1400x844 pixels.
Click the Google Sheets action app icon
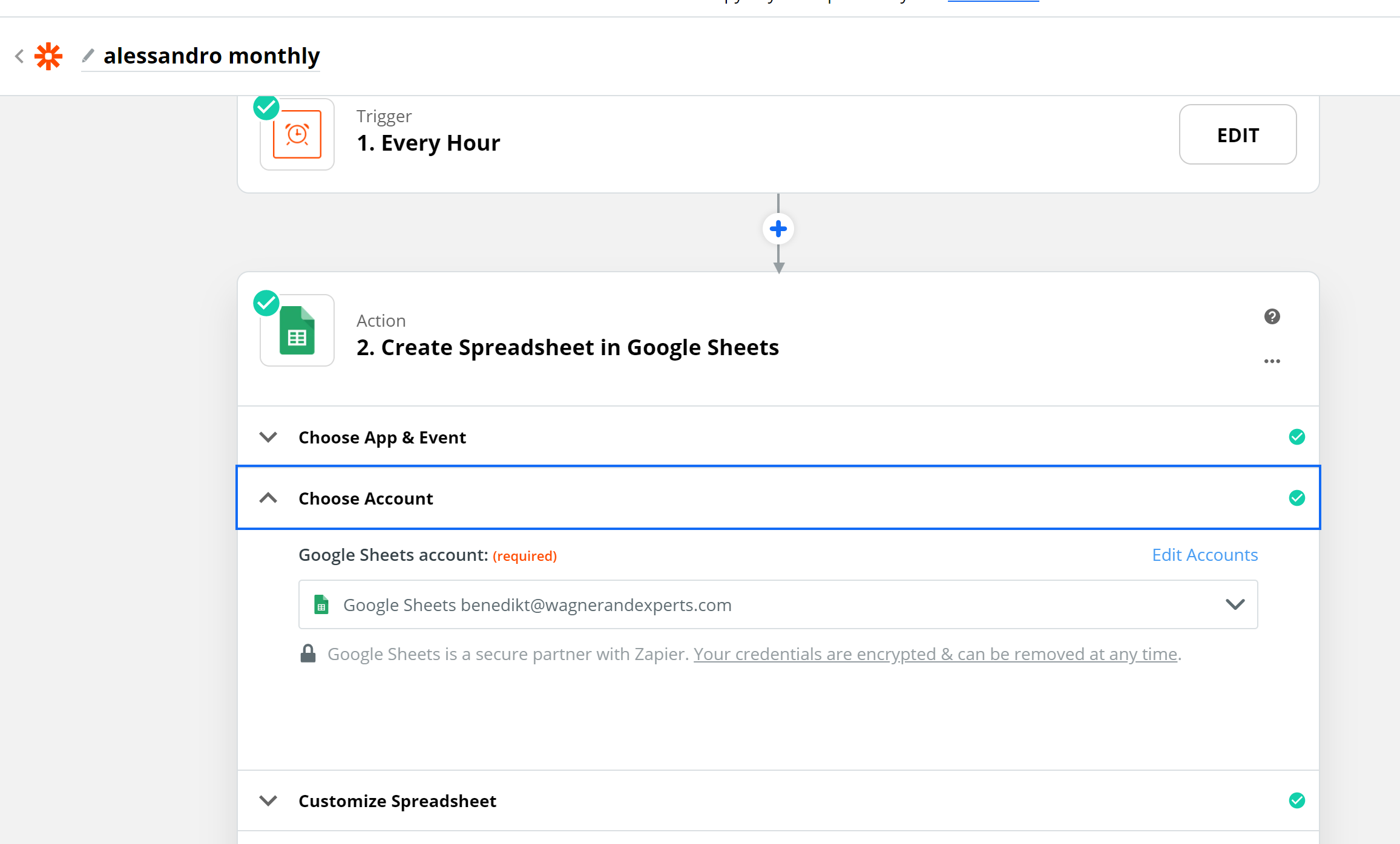coord(297,330)
